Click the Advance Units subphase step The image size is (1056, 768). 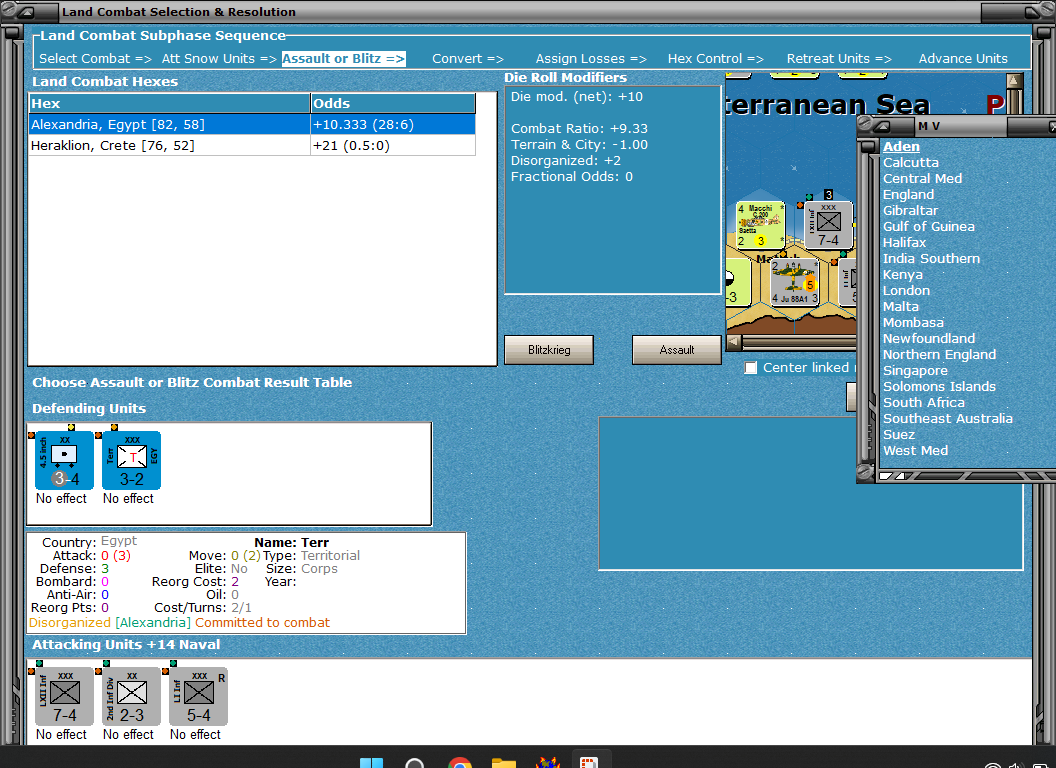click(963, 59)
